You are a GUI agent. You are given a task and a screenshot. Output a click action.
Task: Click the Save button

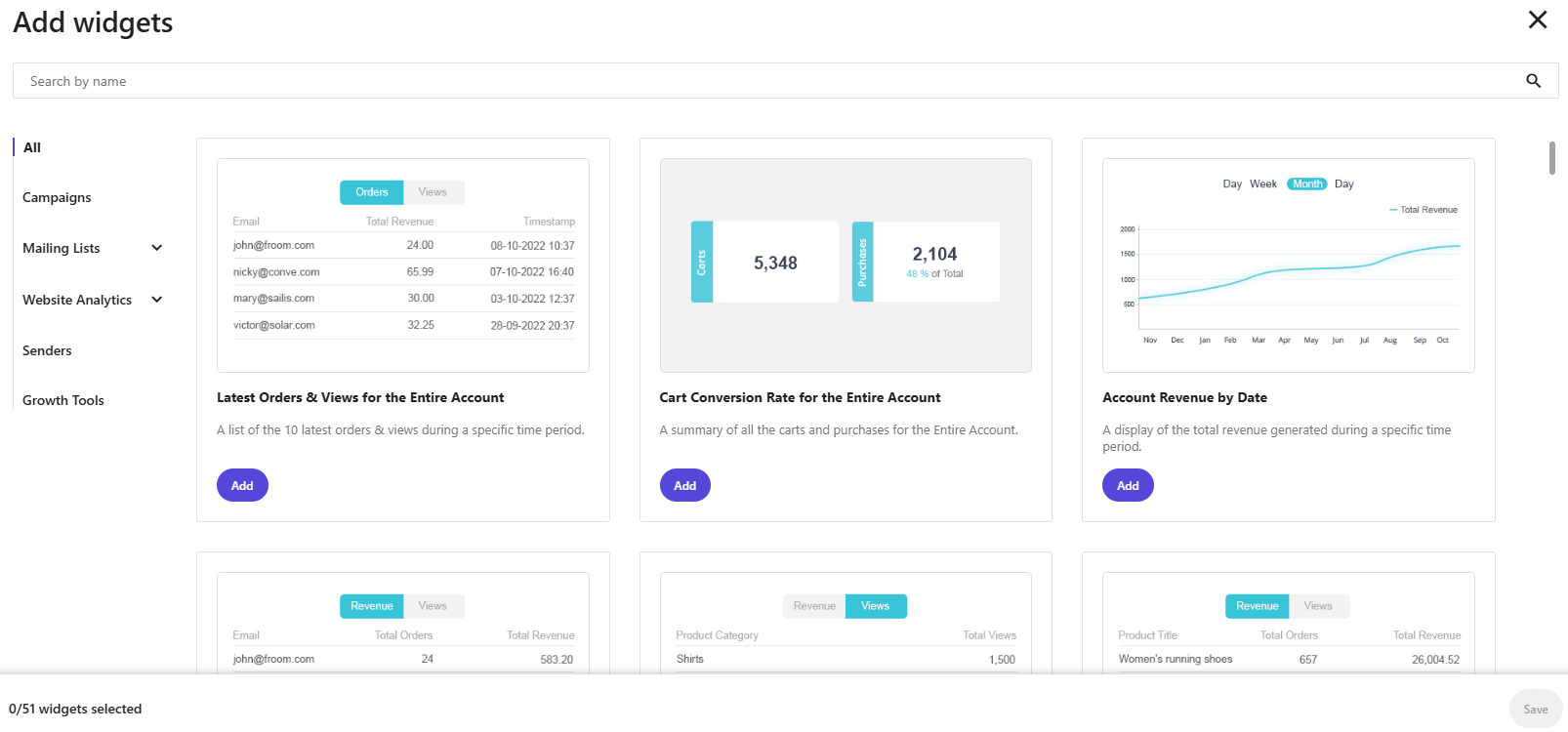coord(1535,710)
